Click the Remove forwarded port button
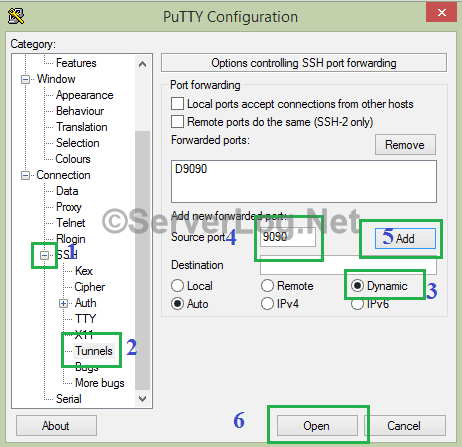Viewport: 462px width, 447px height. pyautogui.click(x=405, y=145)
